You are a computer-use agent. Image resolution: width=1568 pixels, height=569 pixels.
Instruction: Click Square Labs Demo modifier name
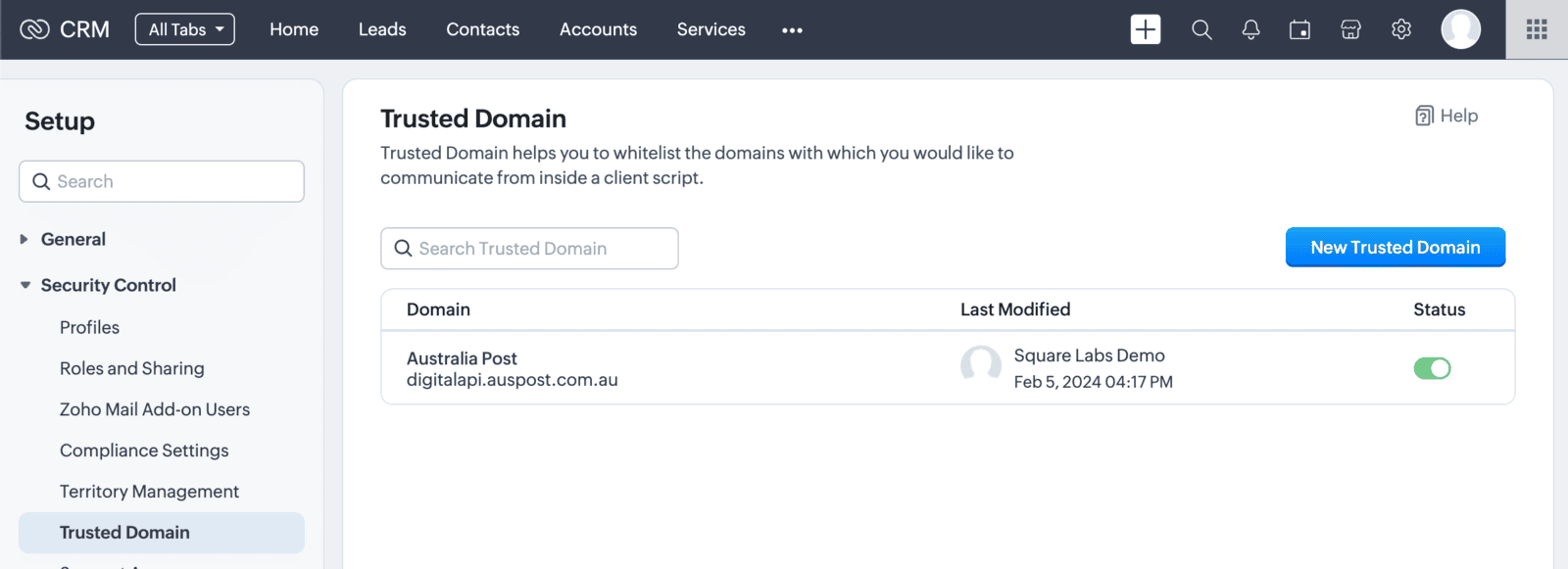[x=1089, y=356]
